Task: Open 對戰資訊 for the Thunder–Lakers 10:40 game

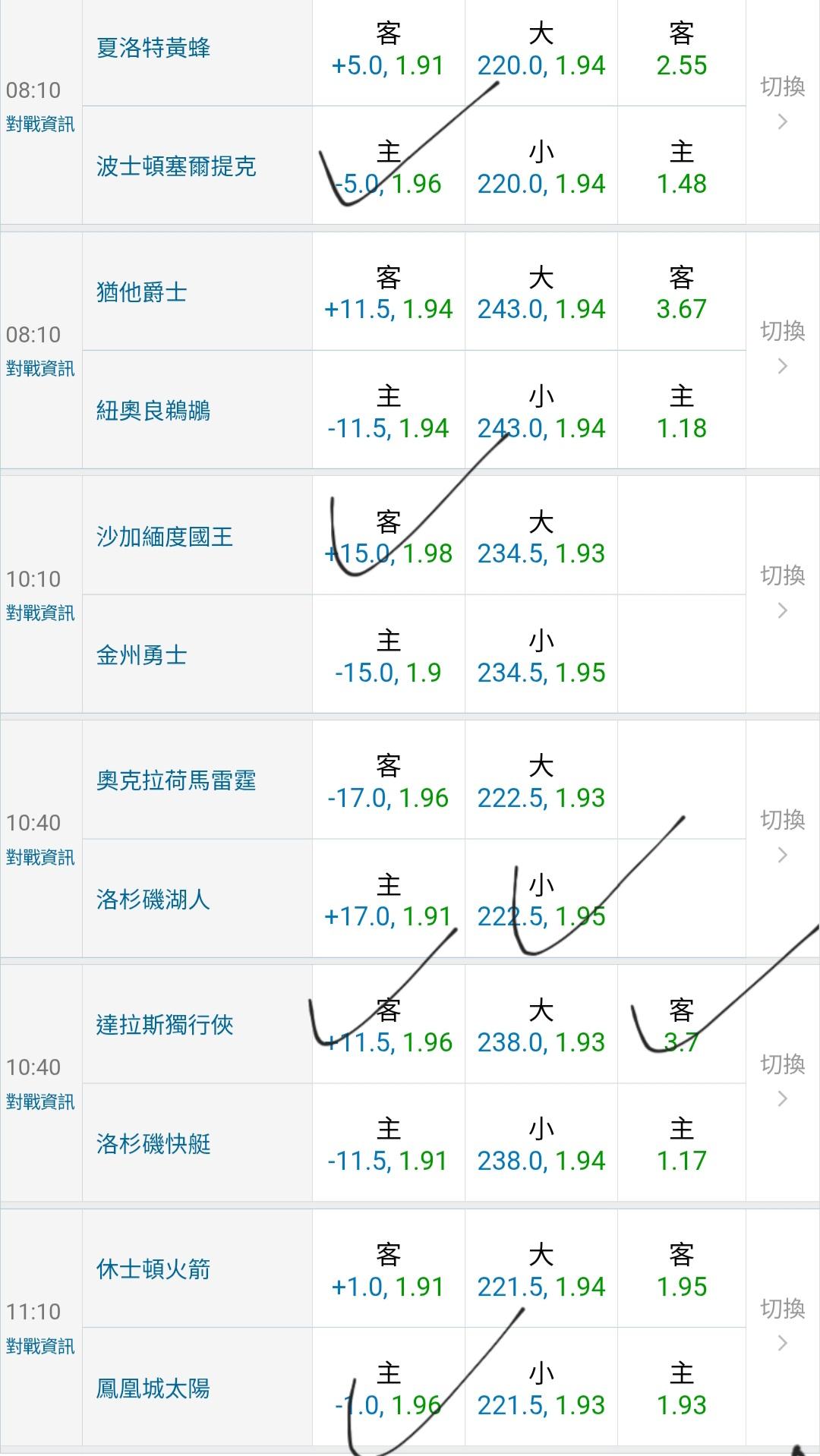Action: pos(40,858)
